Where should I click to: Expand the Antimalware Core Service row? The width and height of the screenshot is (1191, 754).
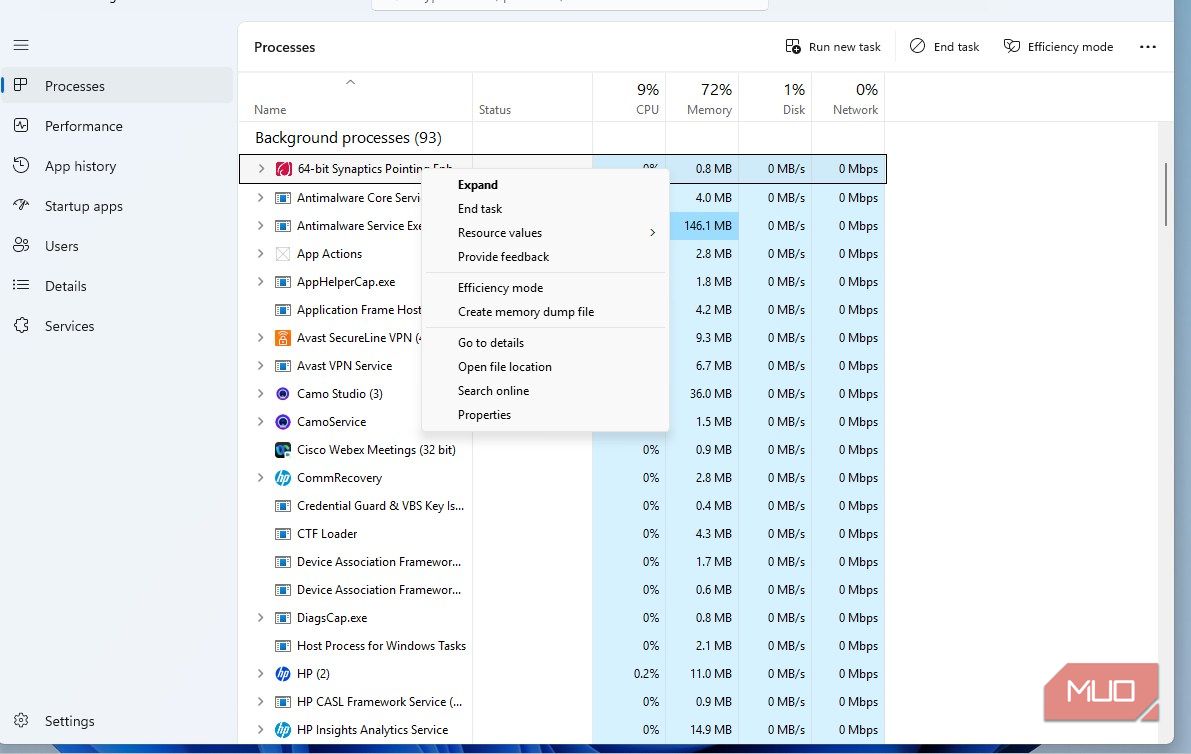click(261, 197)
